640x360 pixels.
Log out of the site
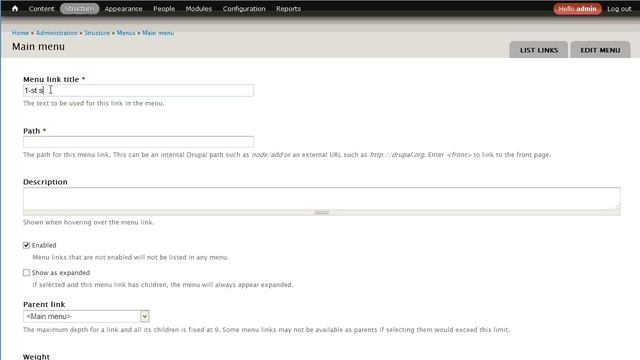tap(619, 9)
